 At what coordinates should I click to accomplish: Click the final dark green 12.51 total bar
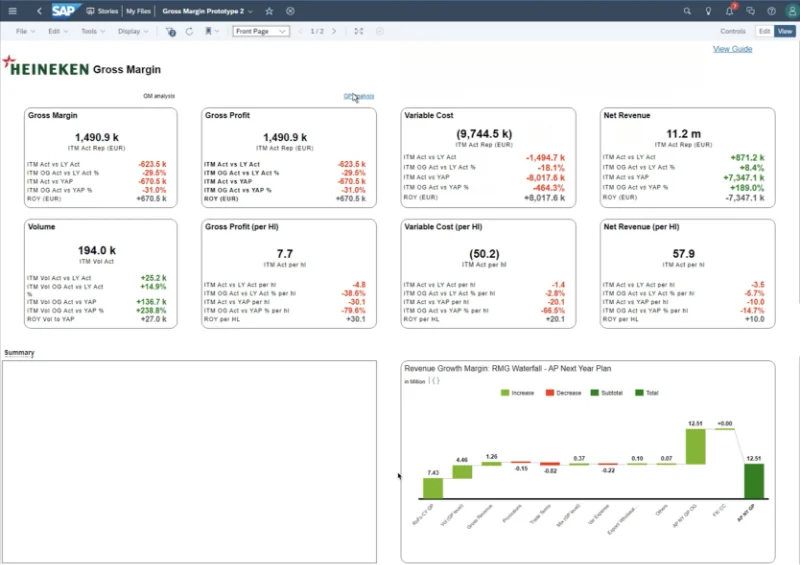tap(754, 481)
